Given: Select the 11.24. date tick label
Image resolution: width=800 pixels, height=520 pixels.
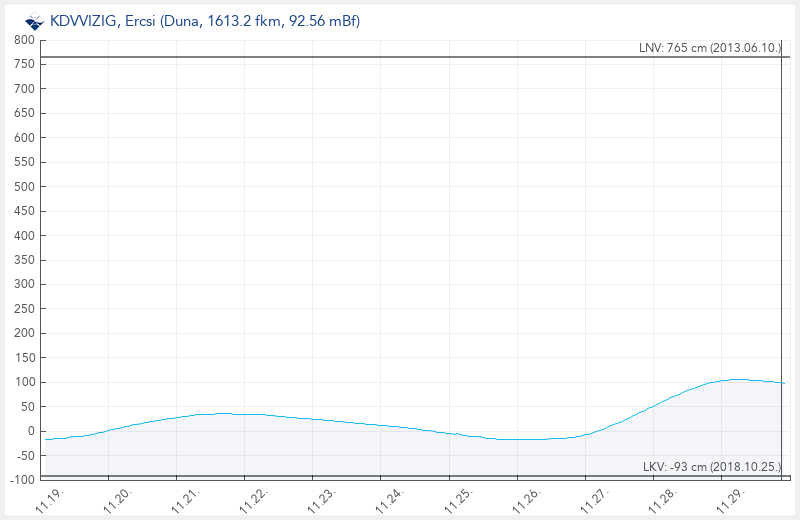Looking at the screenshot, I should click(390, 498).
